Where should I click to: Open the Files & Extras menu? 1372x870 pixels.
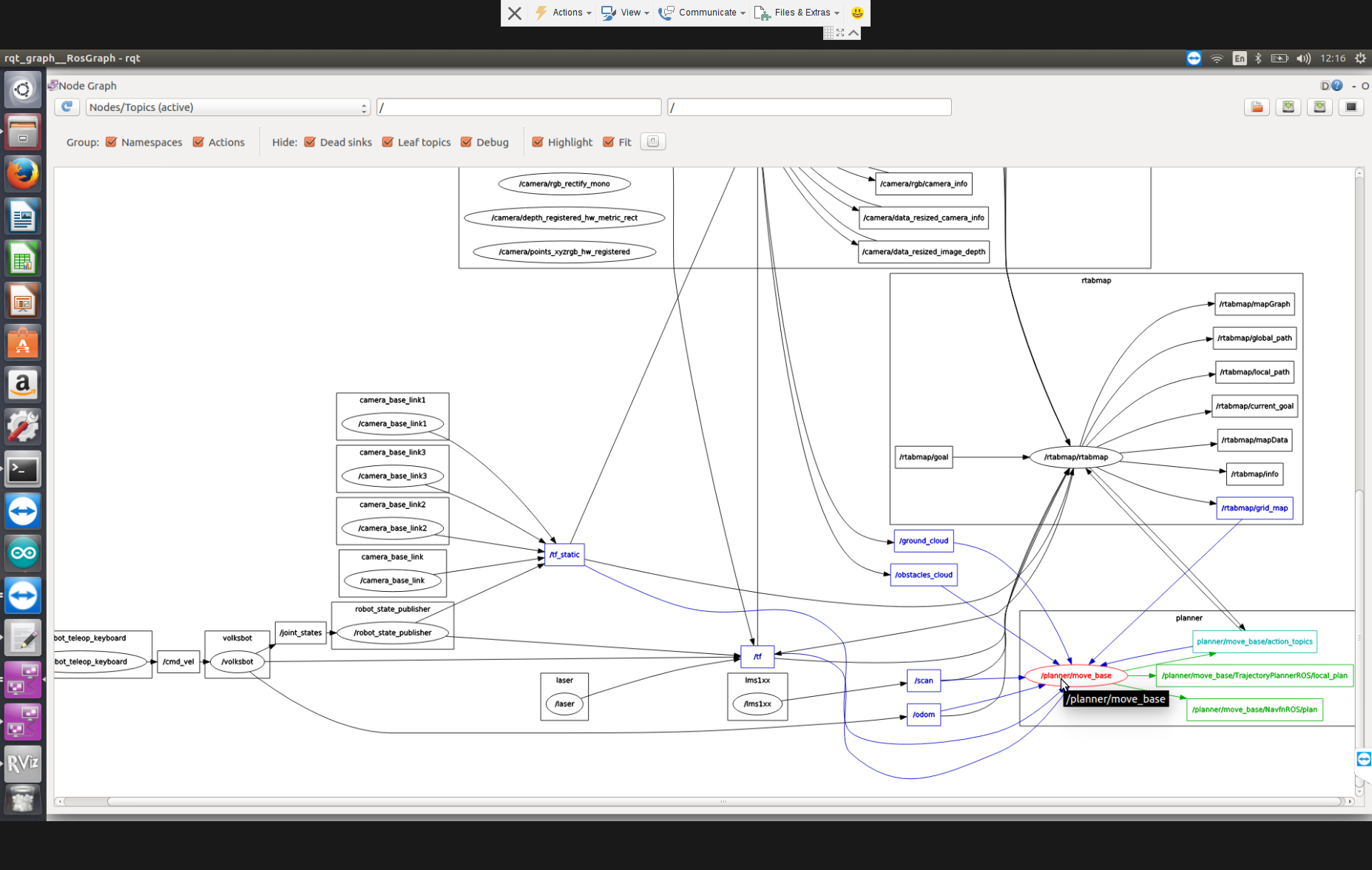point(797,13)
